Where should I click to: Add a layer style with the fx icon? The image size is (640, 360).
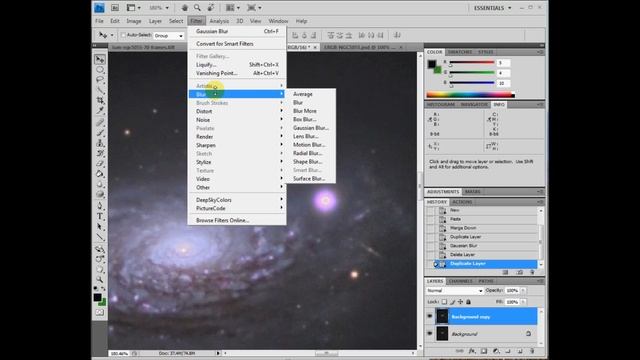tap(472, 351)
